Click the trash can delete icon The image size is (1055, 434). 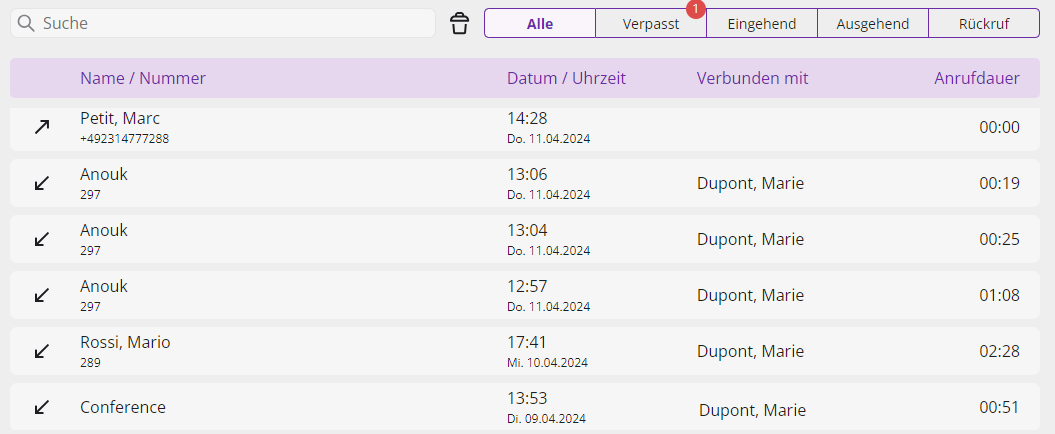460,24
